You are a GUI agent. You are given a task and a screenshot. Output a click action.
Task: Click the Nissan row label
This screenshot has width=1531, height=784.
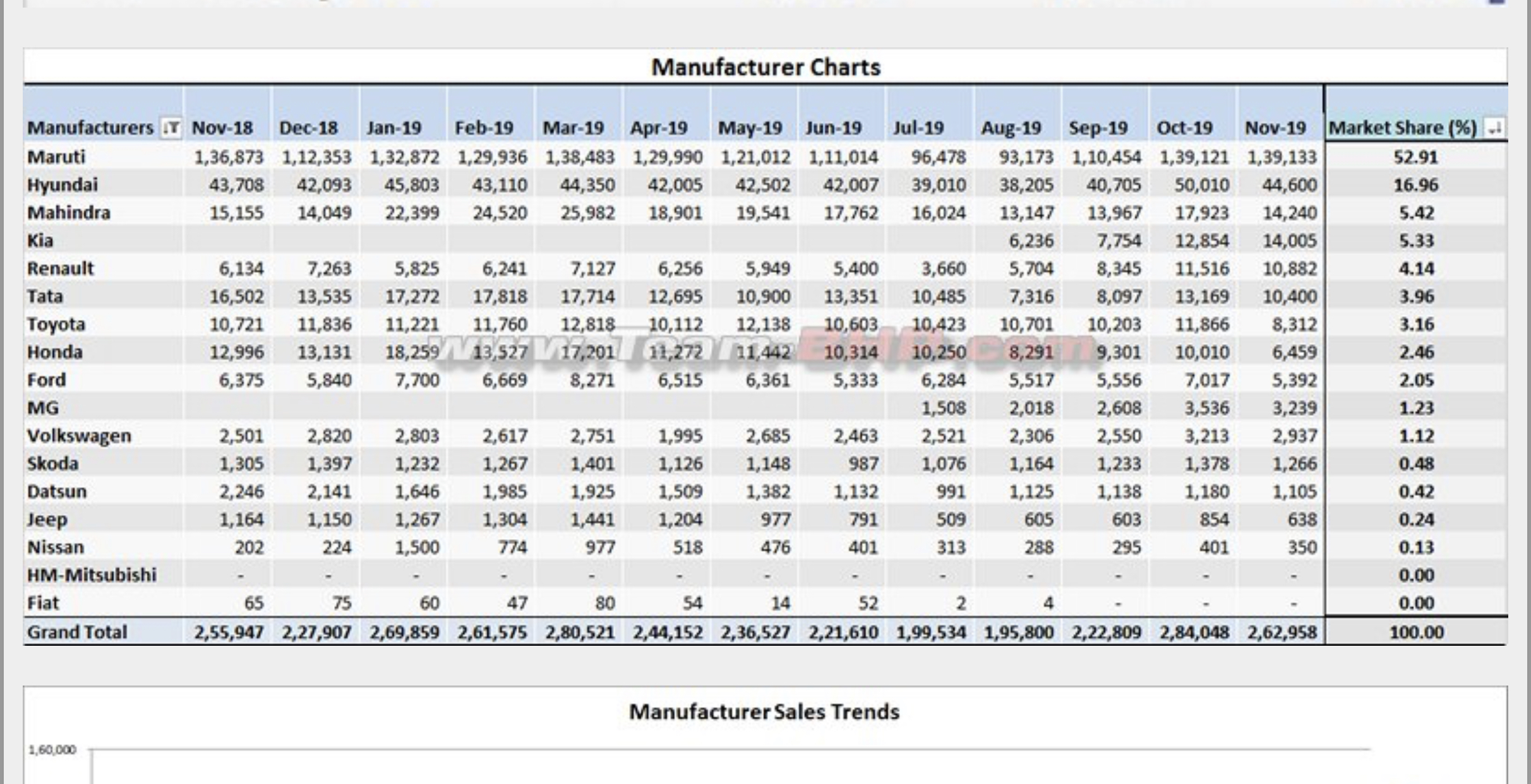tap(56, 547)
